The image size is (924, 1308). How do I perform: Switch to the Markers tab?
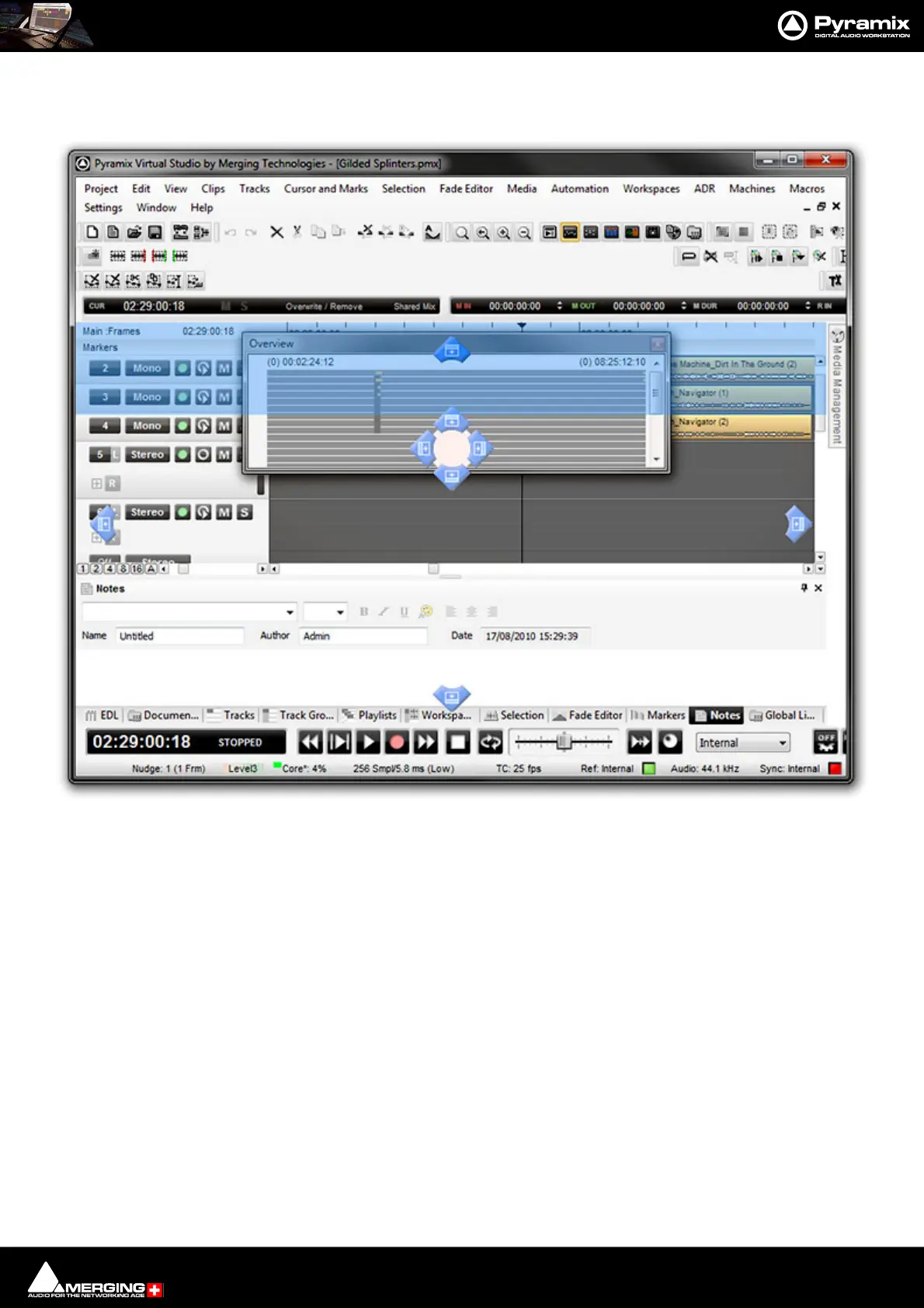click(658, 715)
